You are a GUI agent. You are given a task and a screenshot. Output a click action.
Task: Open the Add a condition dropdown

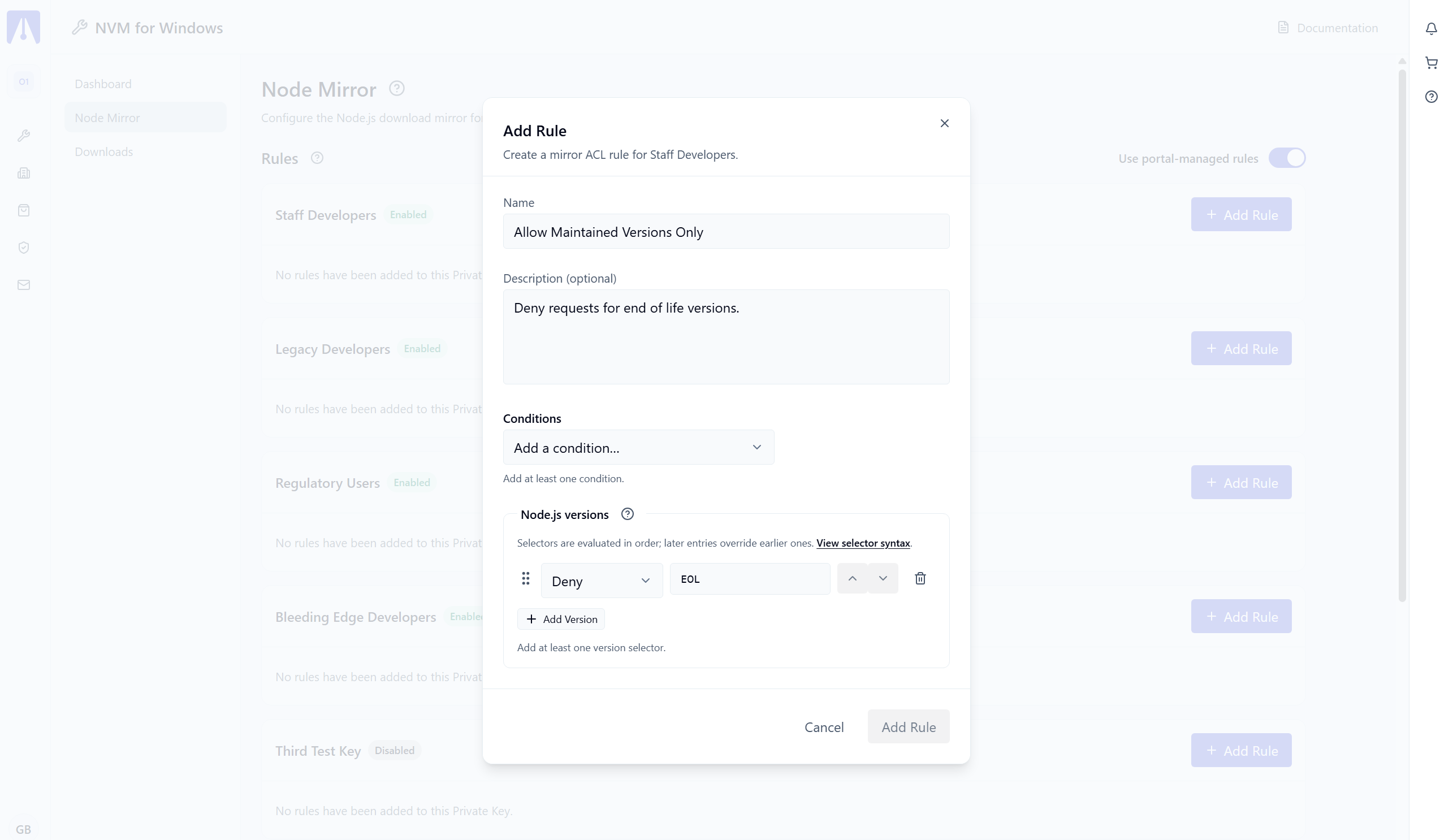click(638, 447)
